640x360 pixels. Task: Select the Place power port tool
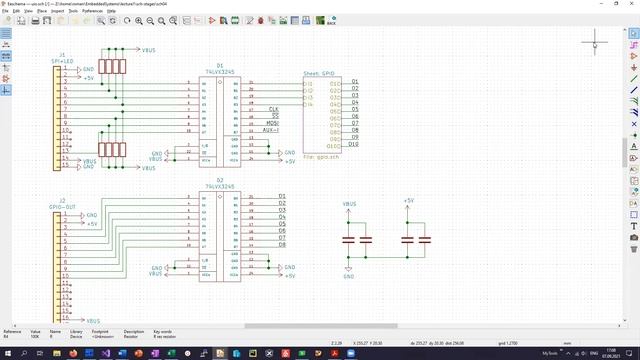(634, 67)
